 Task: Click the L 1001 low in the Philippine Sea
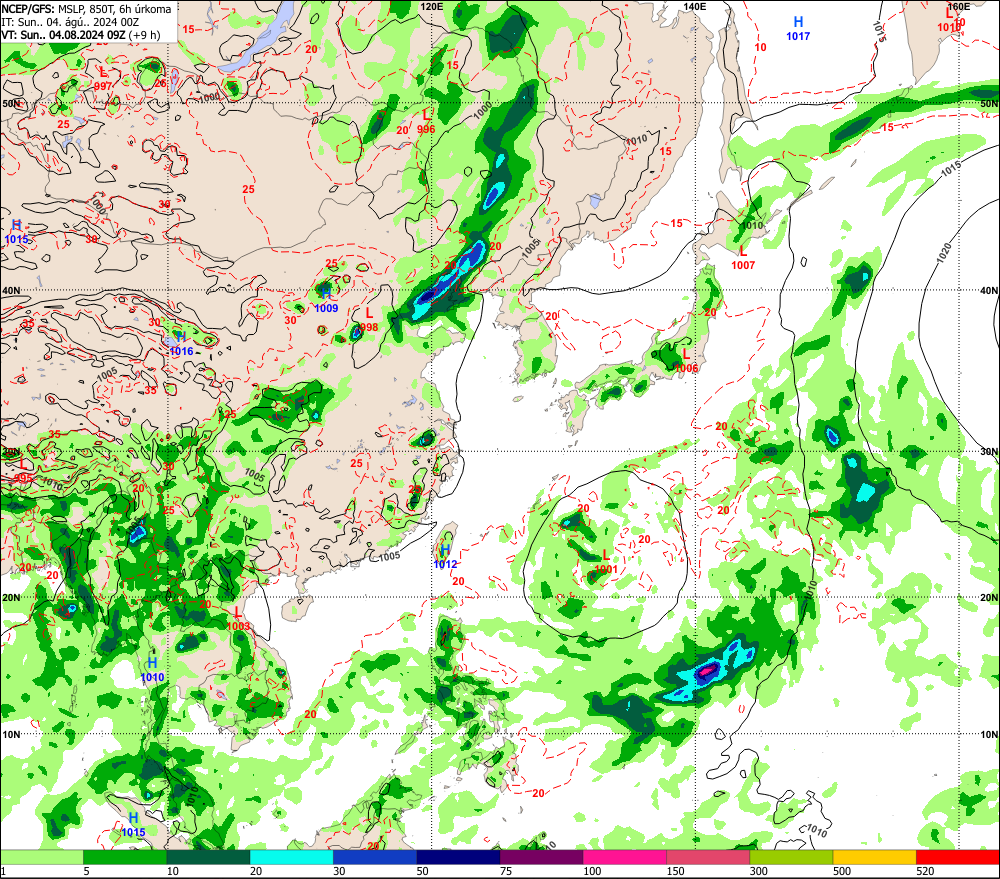[606, 563]
